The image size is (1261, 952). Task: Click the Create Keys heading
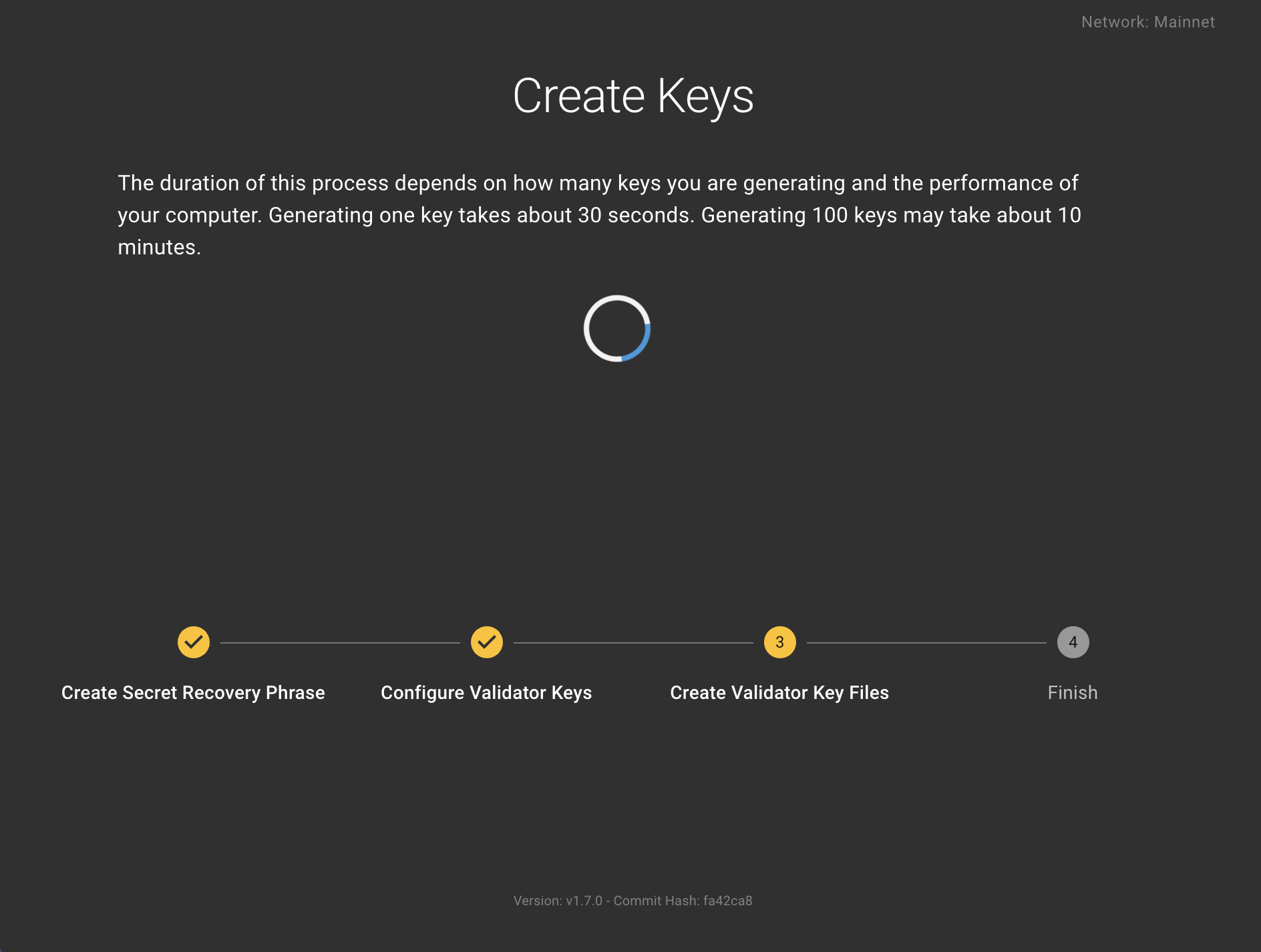(633, 96)
